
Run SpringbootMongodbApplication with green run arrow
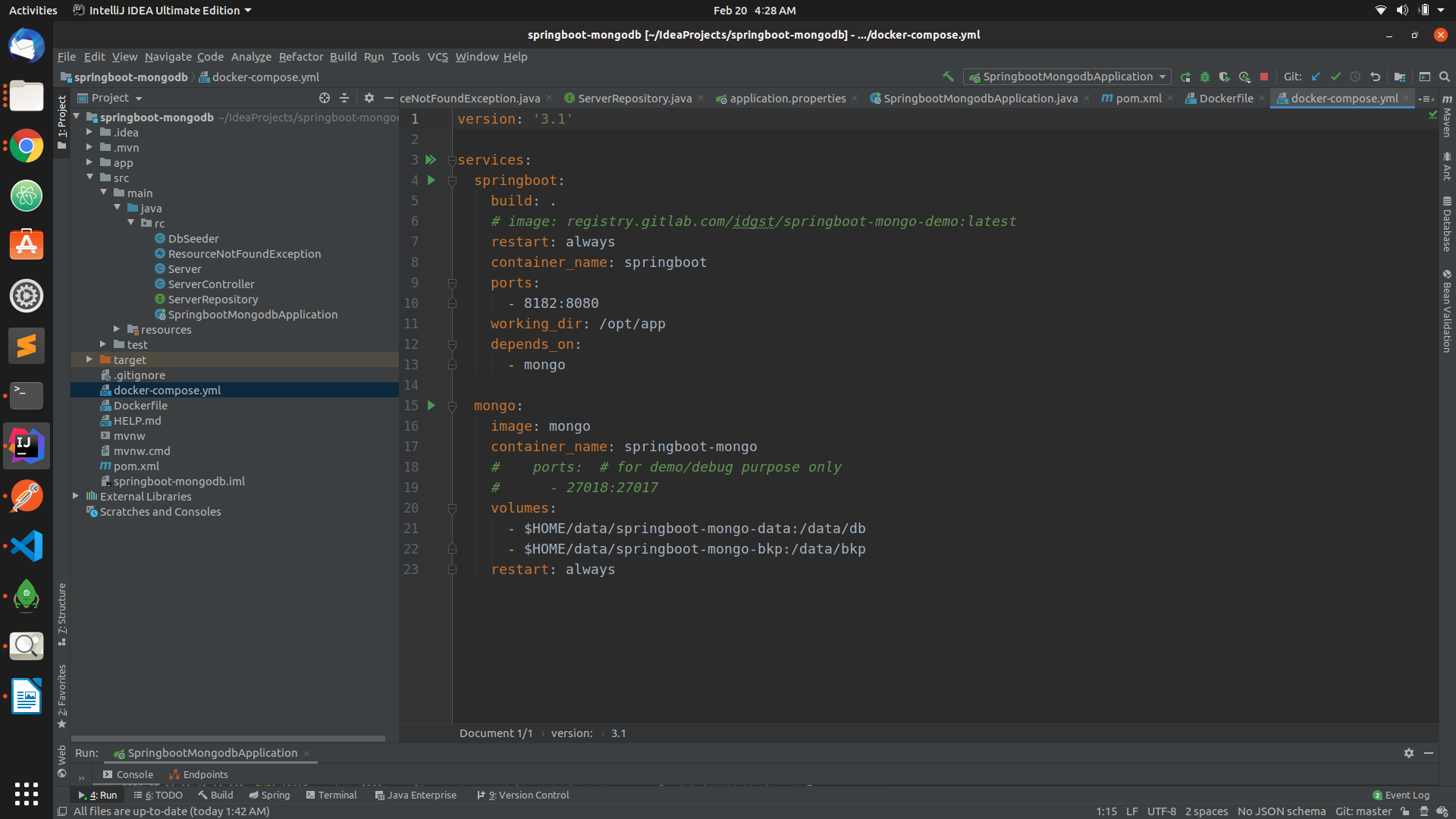click(1185, 77)
